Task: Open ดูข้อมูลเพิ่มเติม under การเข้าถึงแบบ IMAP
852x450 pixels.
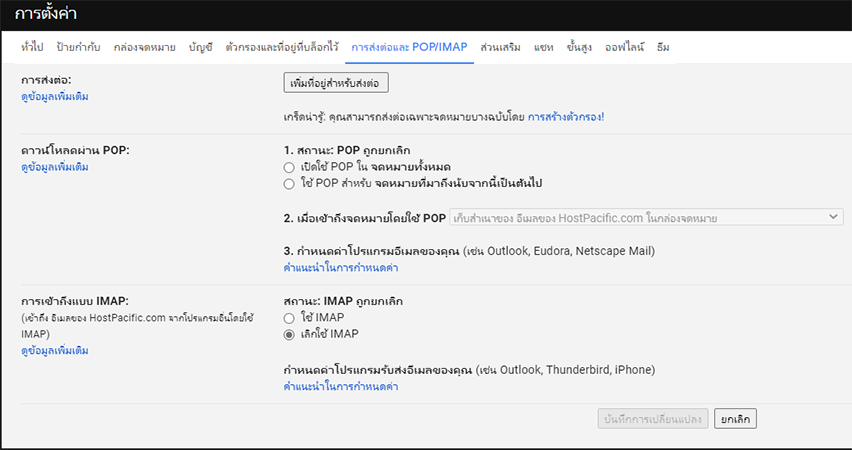Action: click(x=54, y=351)
